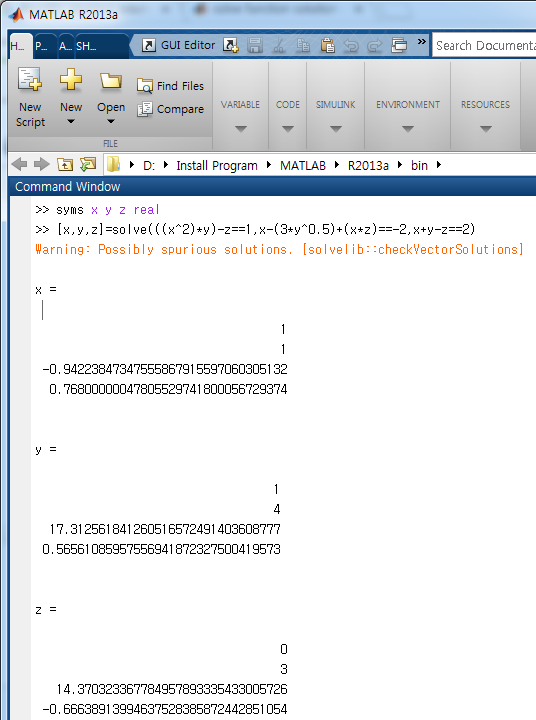Open the New dropdown arrow

coord(71,122)
